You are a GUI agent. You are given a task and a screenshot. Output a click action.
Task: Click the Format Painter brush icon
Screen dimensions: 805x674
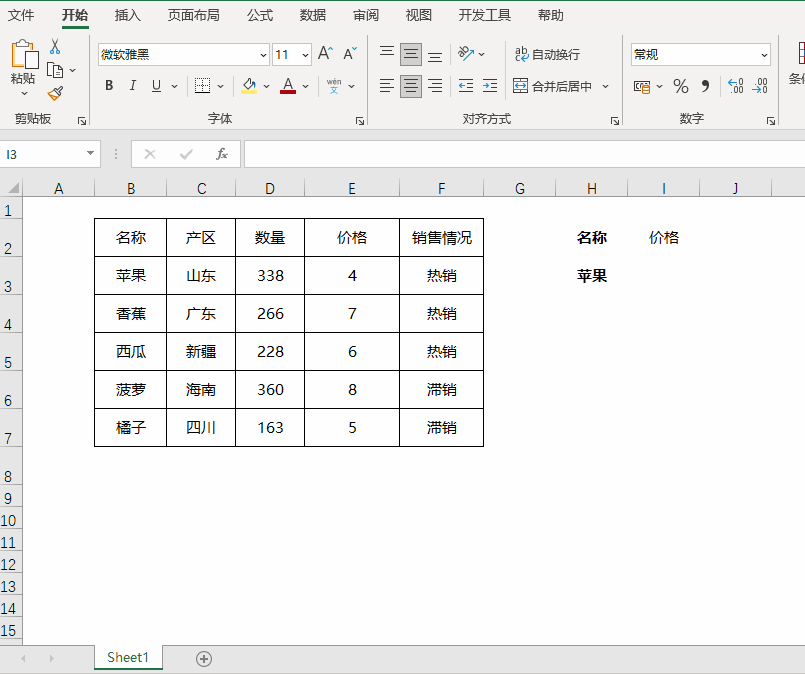click(x=55, y=93)
